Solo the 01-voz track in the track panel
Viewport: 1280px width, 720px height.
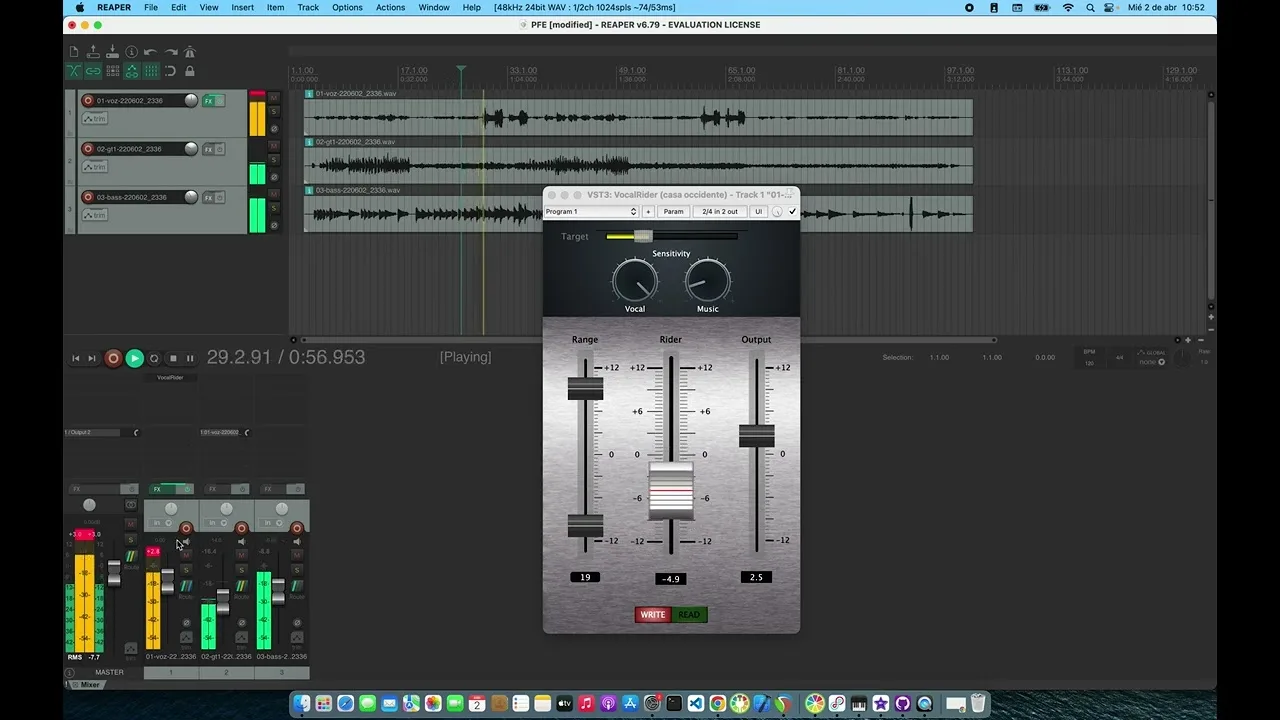point(274,111)
